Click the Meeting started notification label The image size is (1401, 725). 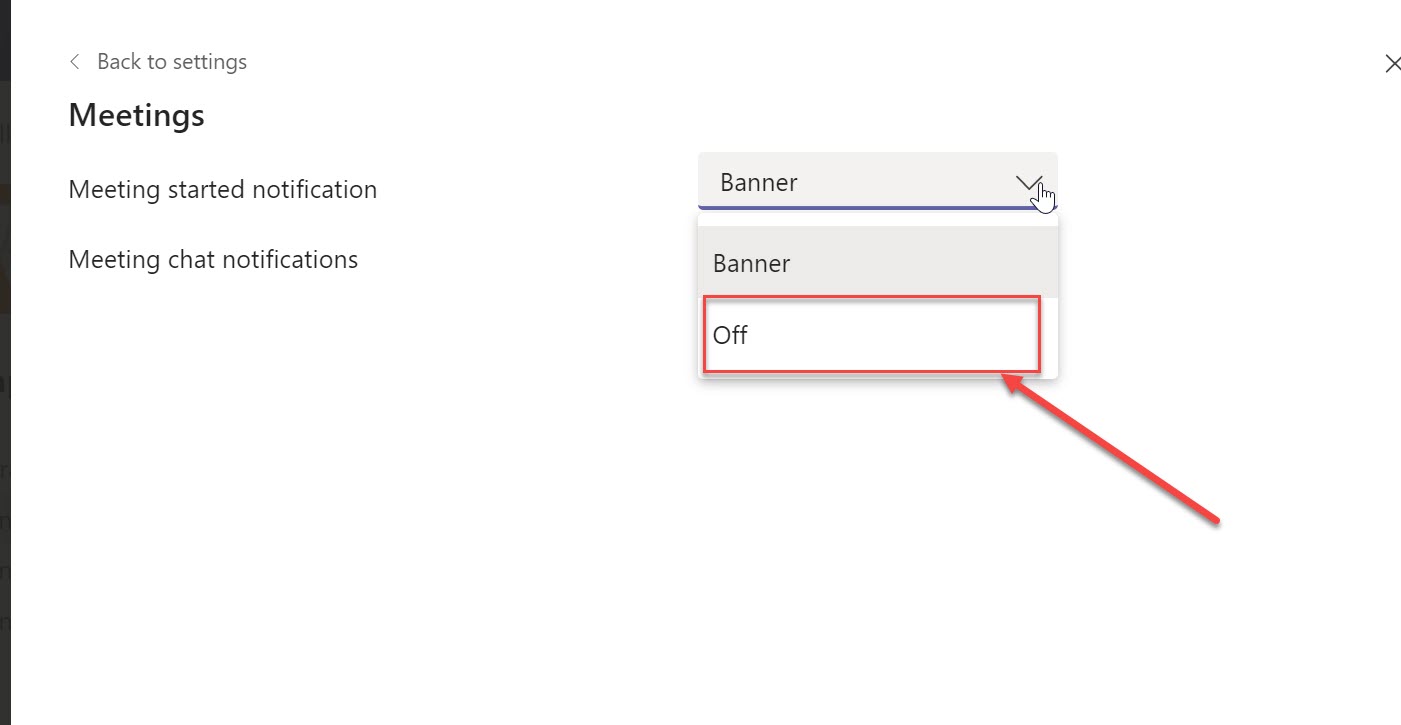(222, 189)
